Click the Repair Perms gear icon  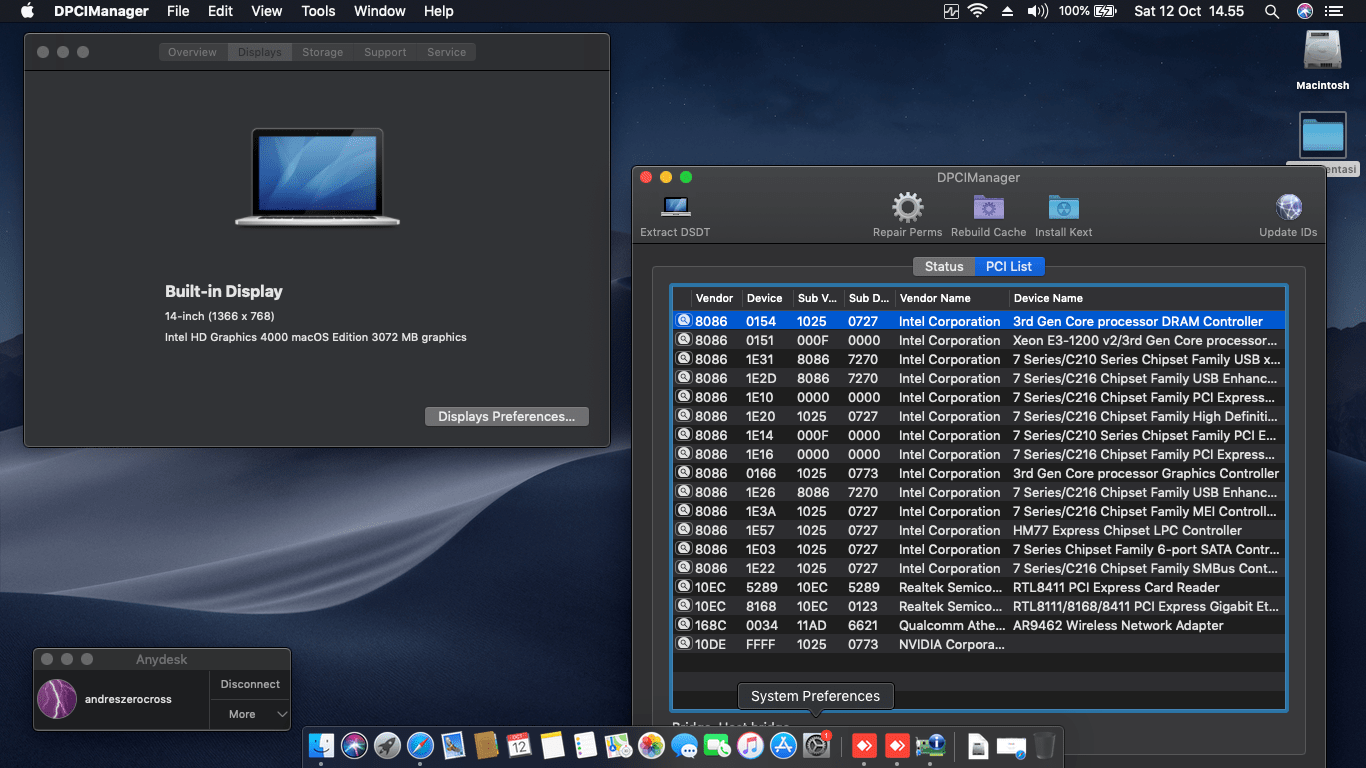click(907, 208)
